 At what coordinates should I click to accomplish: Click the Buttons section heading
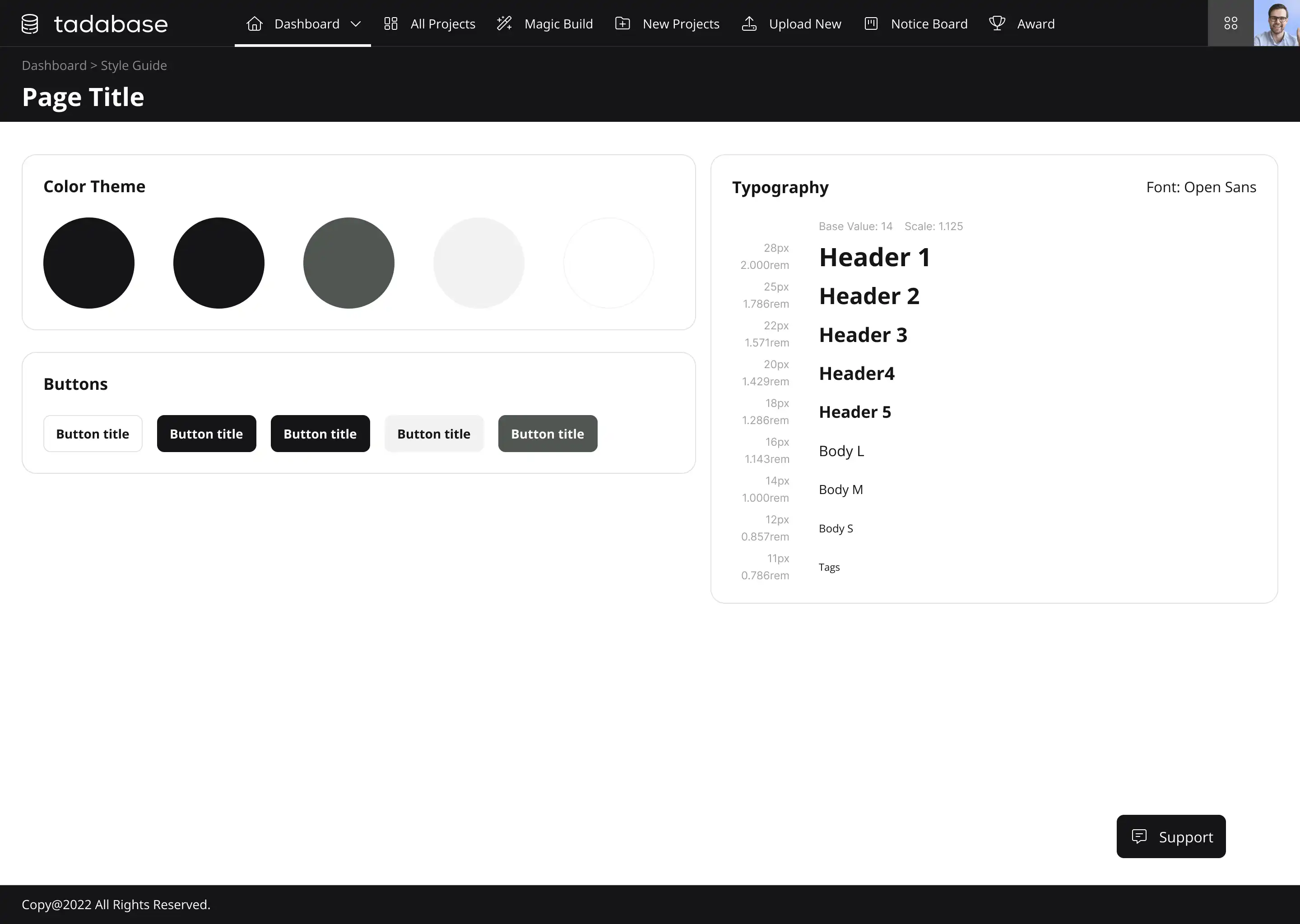coord(76,384)
